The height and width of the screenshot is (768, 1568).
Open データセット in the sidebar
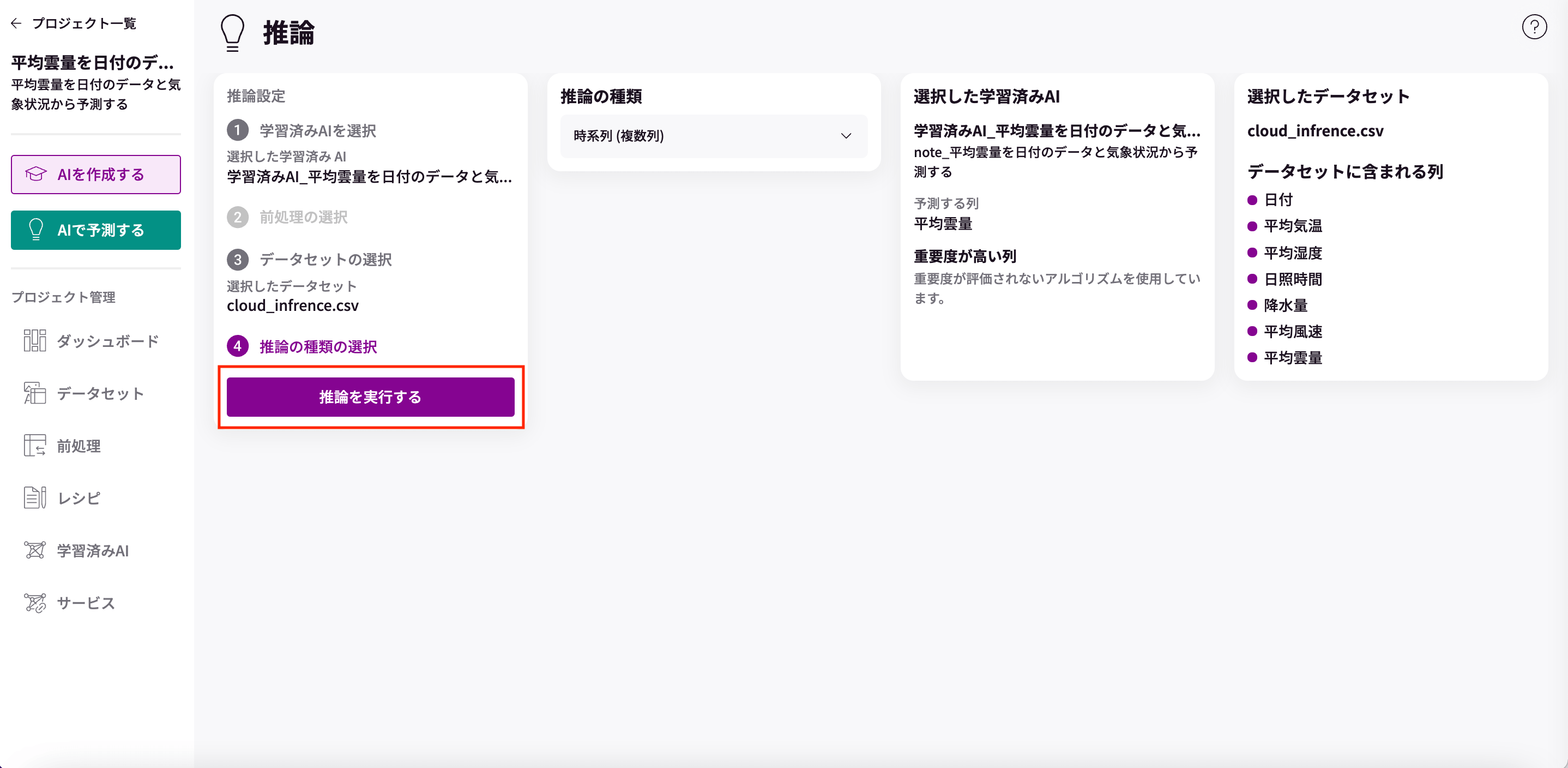point(100,393)
